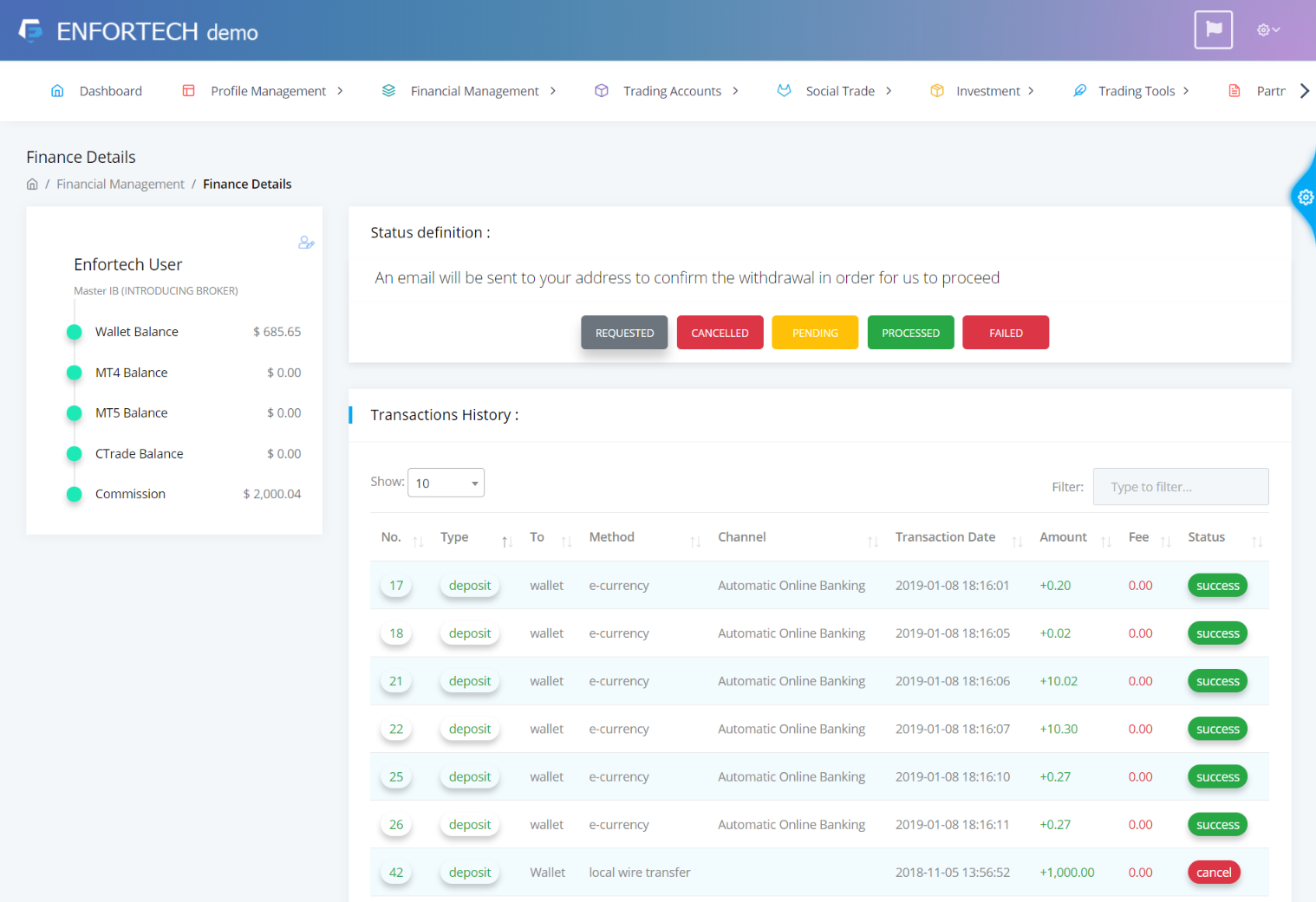Click the Dashboard home icon

click(57, 91)
